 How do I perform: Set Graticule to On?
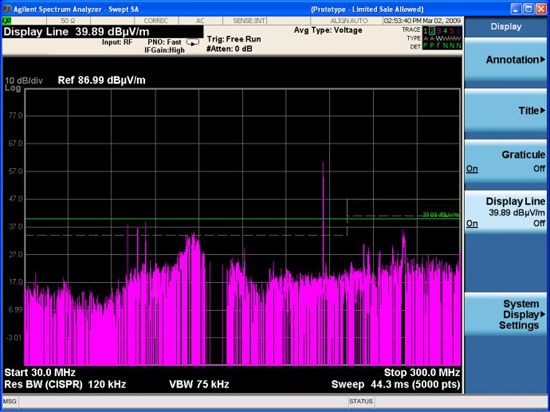472,169
